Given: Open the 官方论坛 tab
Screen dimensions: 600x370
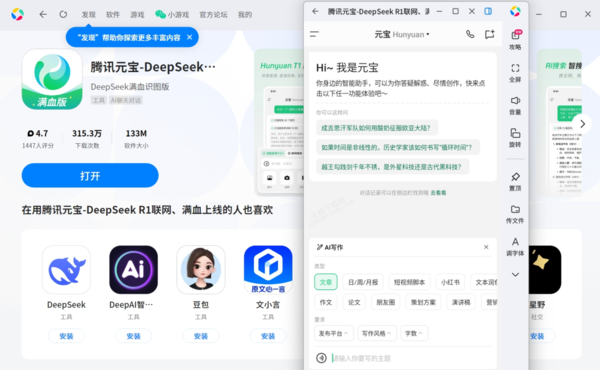Looking at the screenshot, I should click(x=214, y=15).
